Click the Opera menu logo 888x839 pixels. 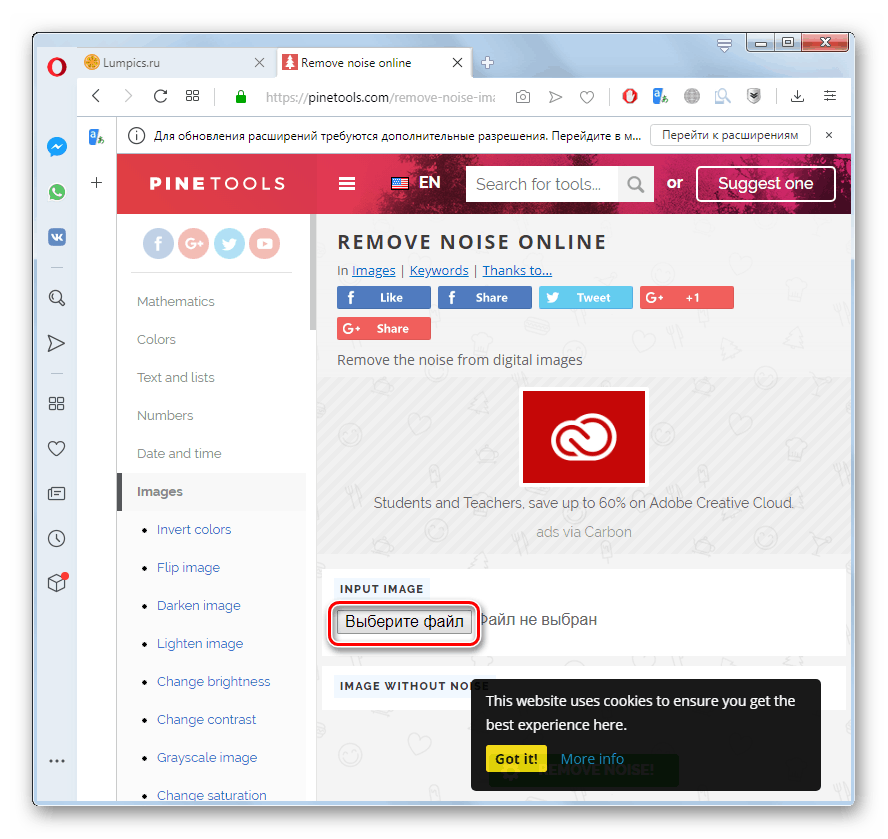coord(57,67)
